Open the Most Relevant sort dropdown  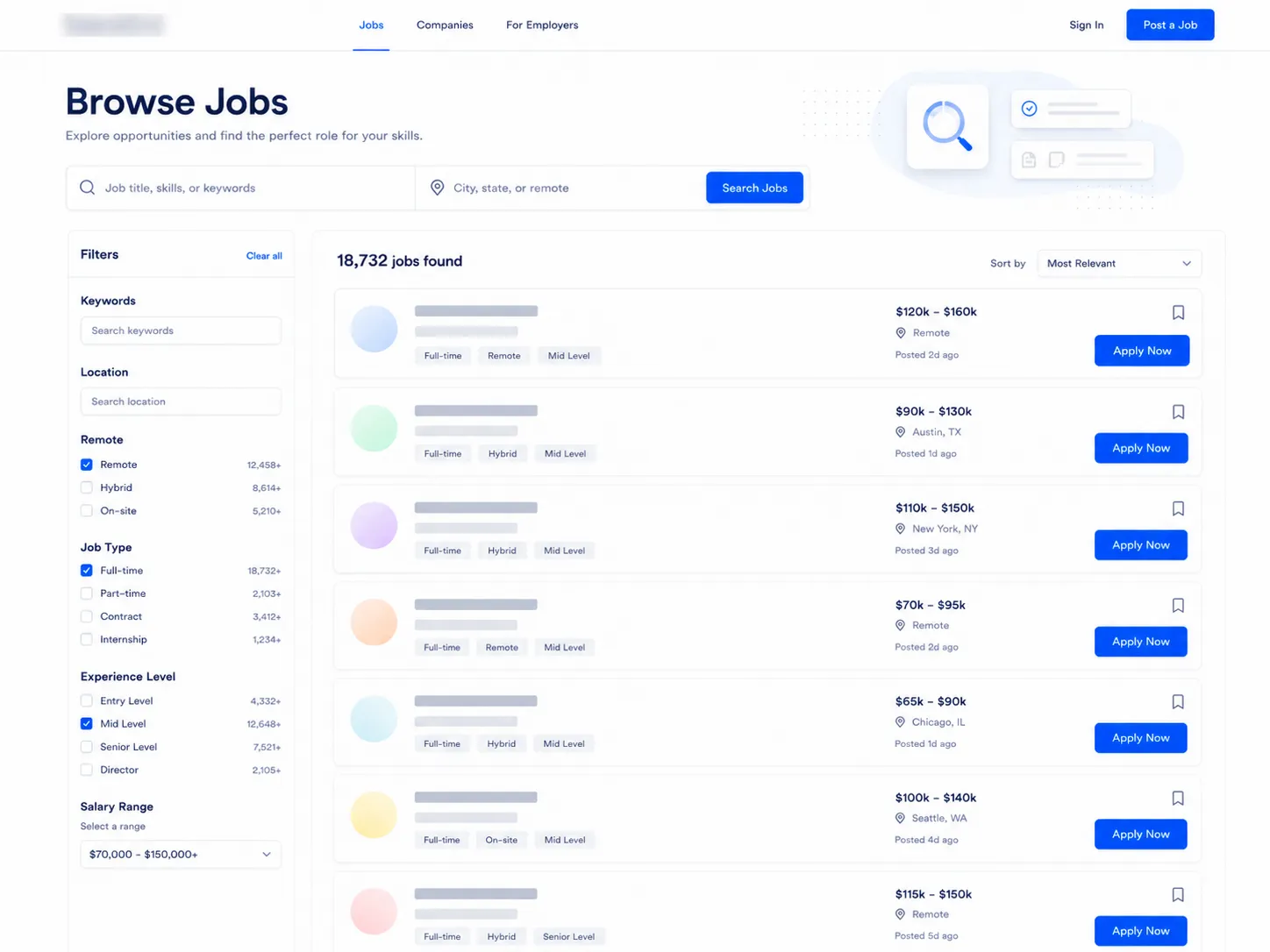1119,263
